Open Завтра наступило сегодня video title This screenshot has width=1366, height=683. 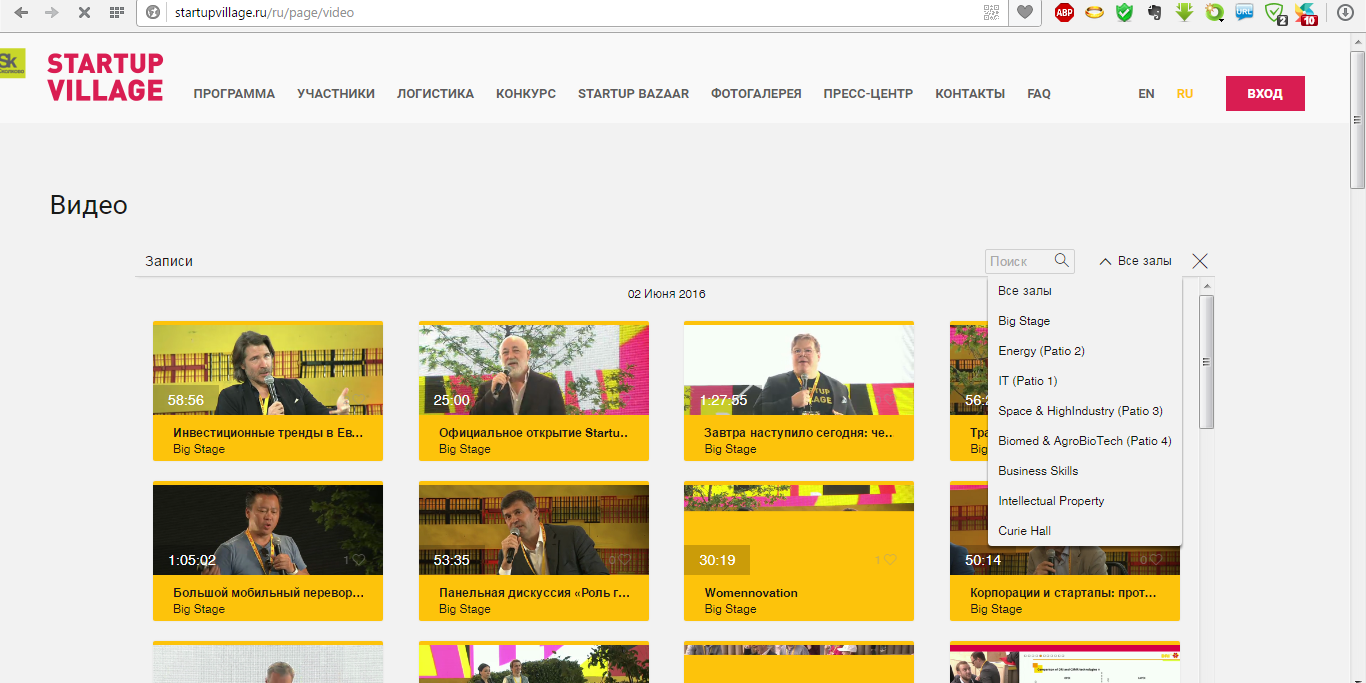[799, 433]
